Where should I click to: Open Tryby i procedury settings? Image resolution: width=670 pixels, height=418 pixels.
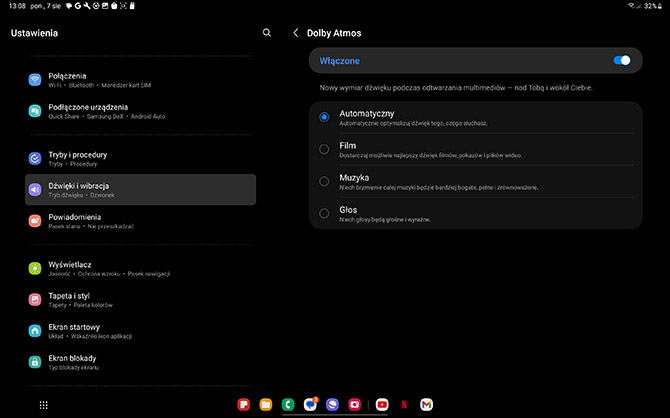pos(140,159)
